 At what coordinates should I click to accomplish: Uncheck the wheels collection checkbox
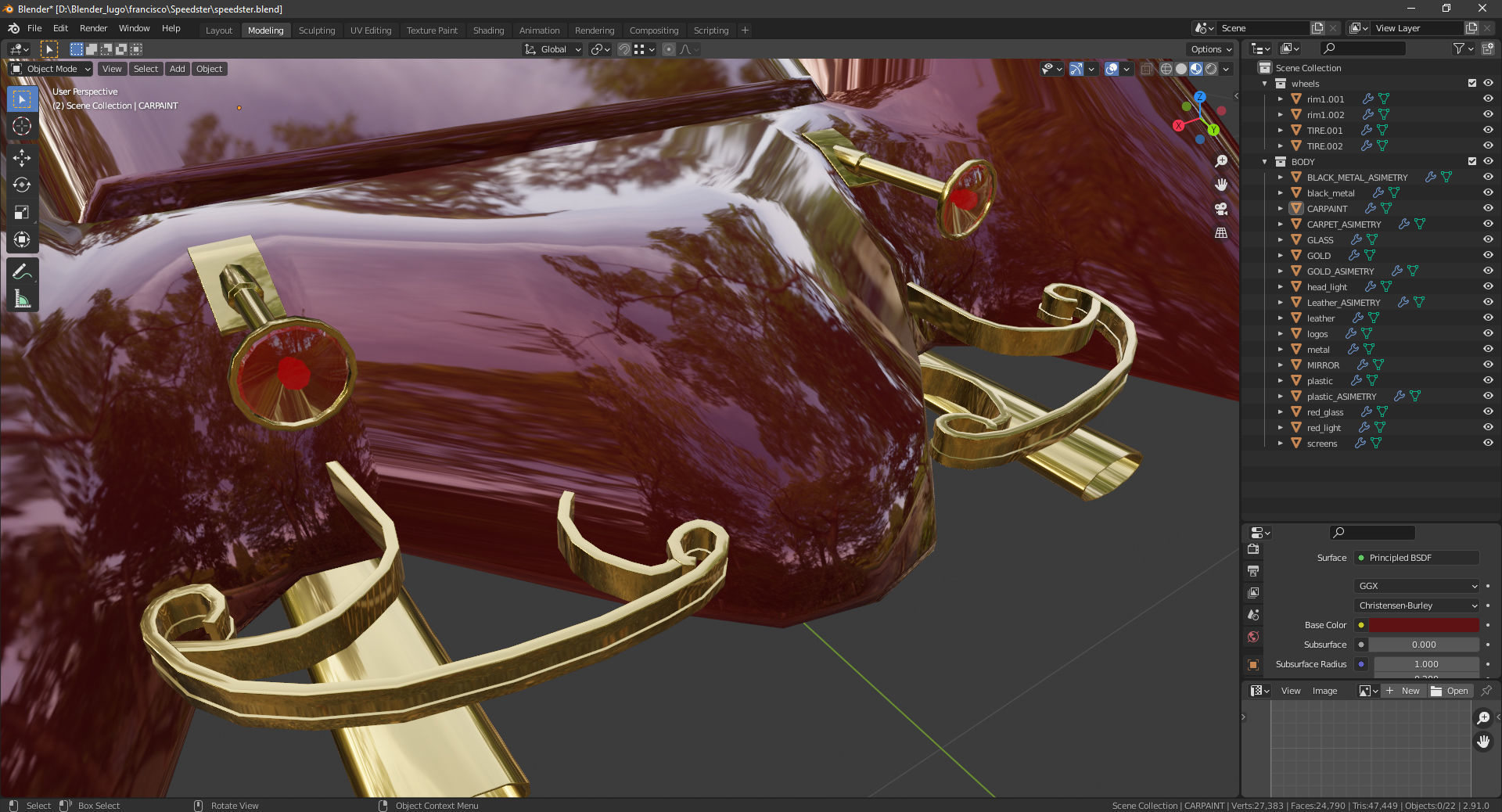(1472, 83)
